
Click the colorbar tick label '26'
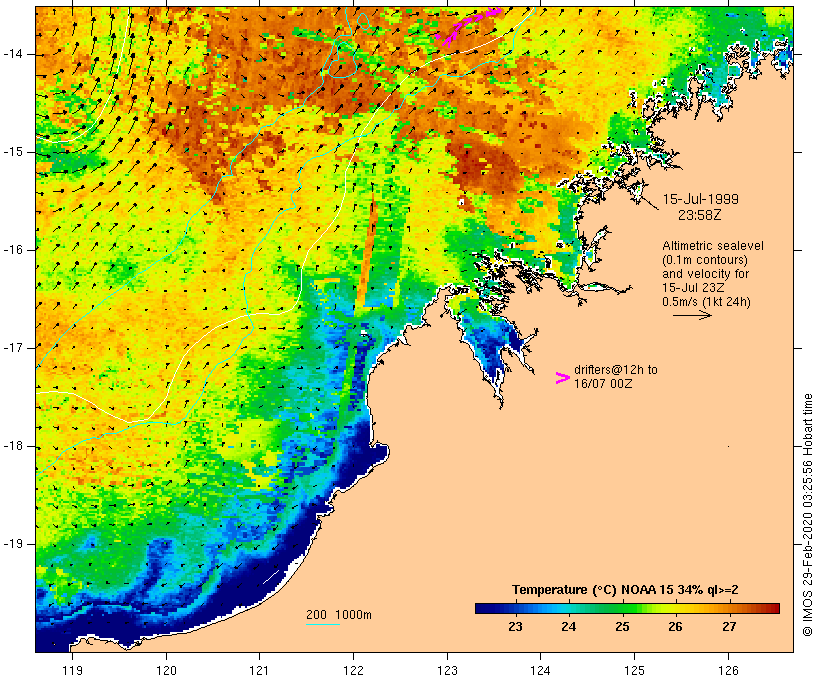coord(675,627)
